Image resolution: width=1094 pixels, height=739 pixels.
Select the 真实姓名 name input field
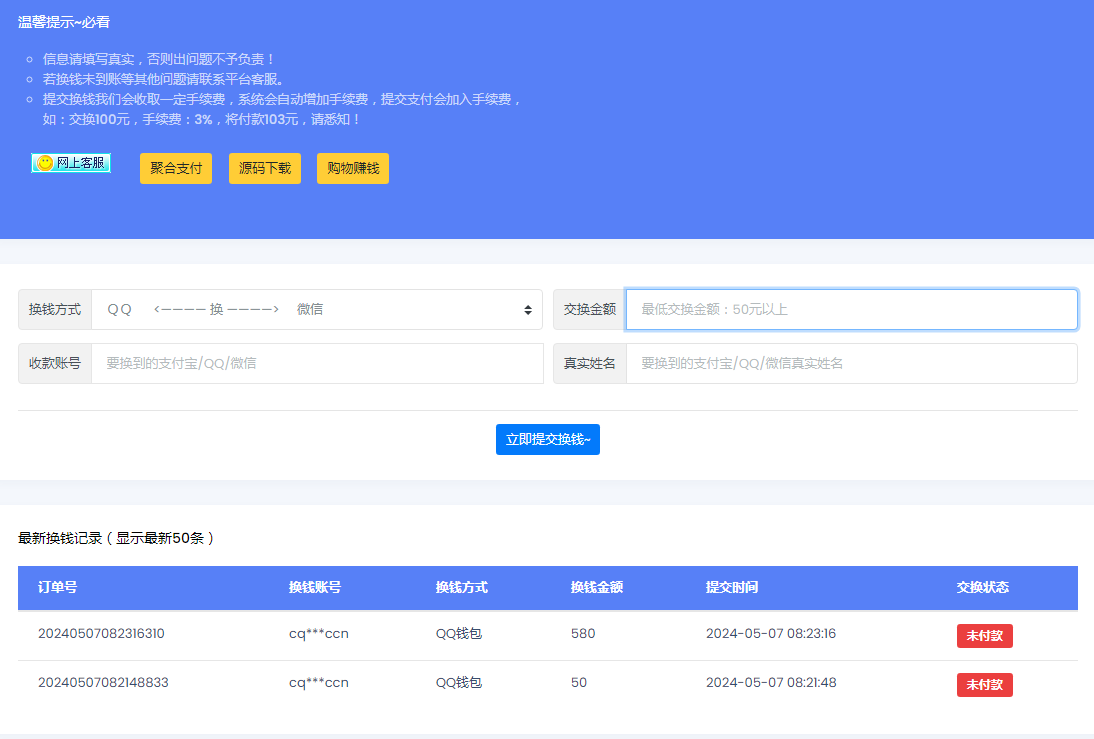click(851, 364)
